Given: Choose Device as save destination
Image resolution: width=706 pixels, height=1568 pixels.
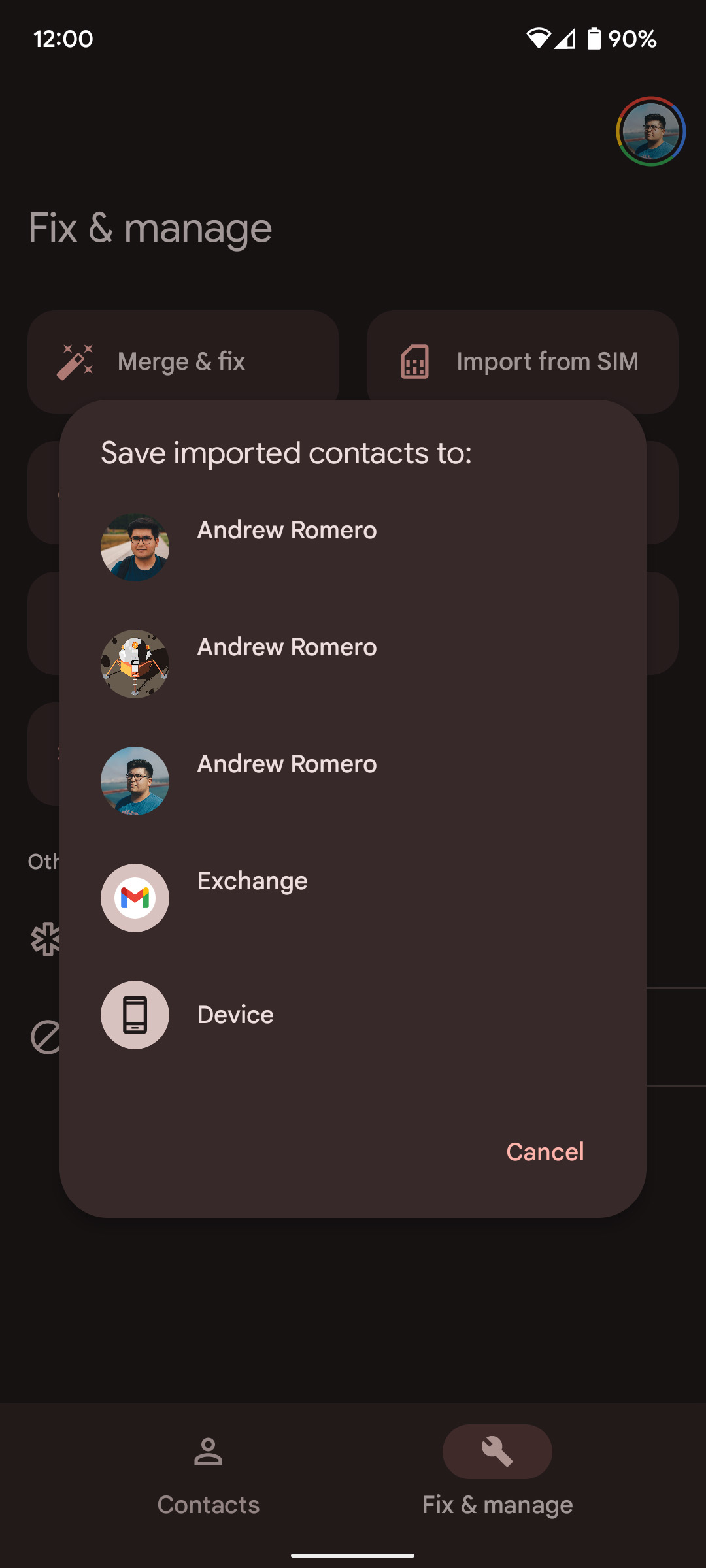Looking at the screenshot, I should tap(235, 1015).
